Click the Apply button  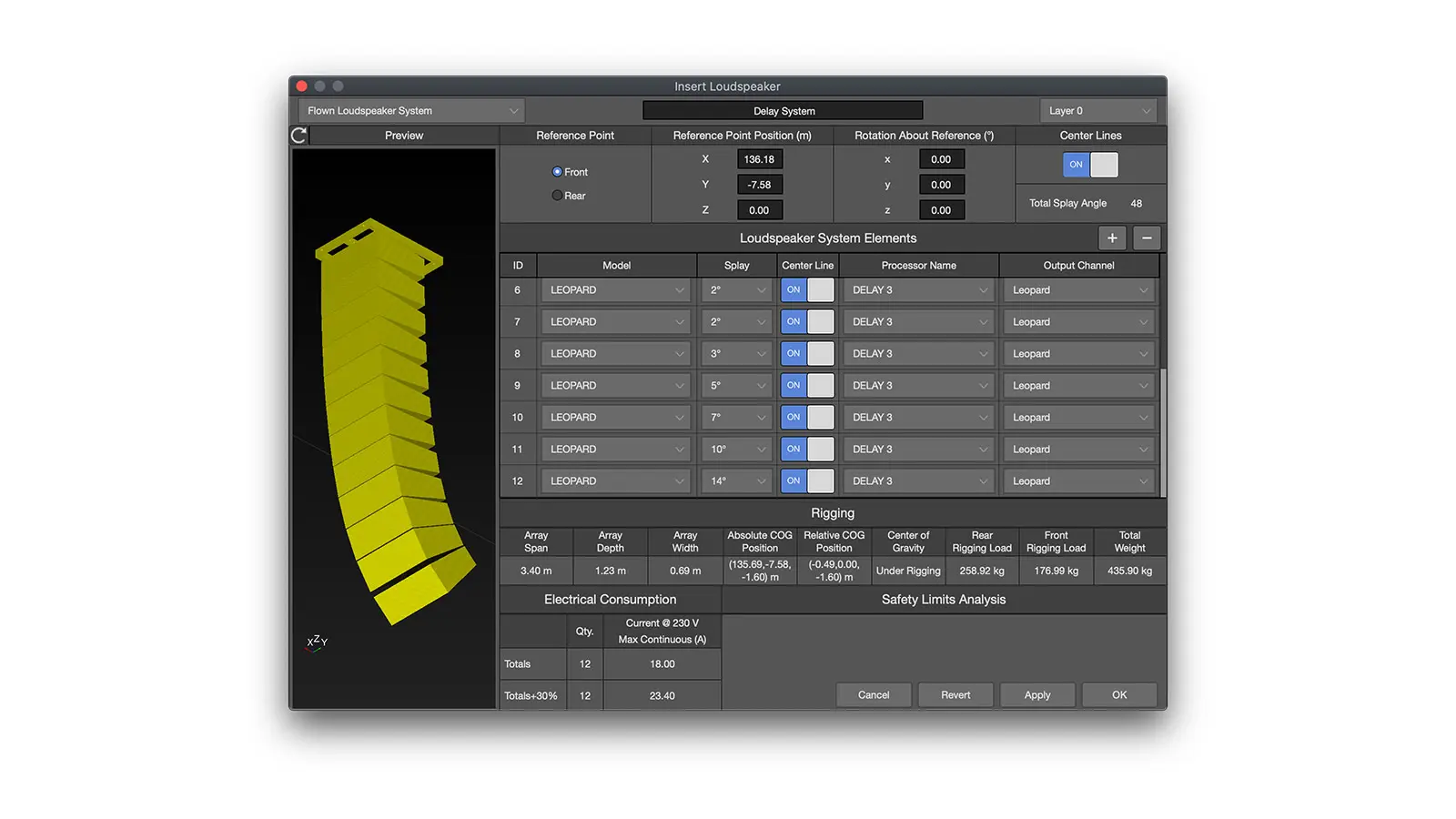click(1037, 695)
